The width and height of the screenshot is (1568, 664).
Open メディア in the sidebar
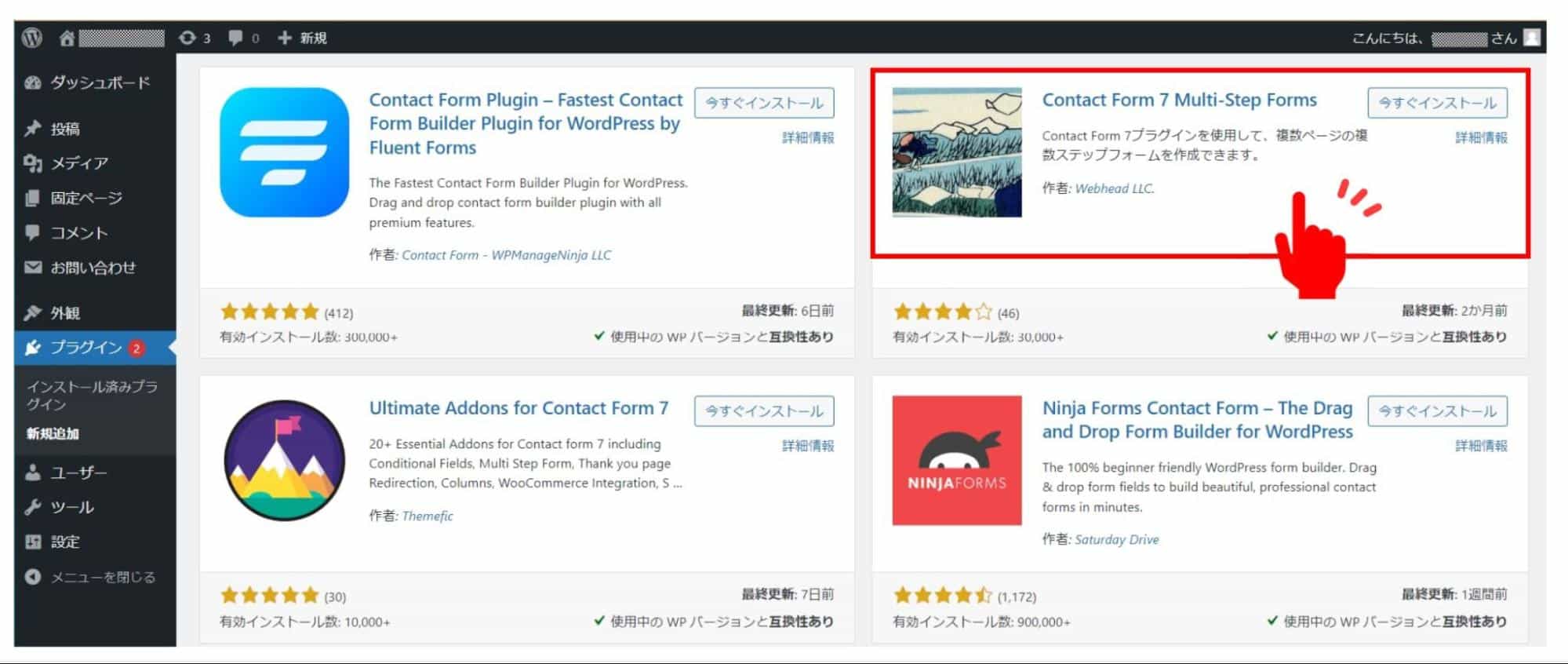pos(78,163)
